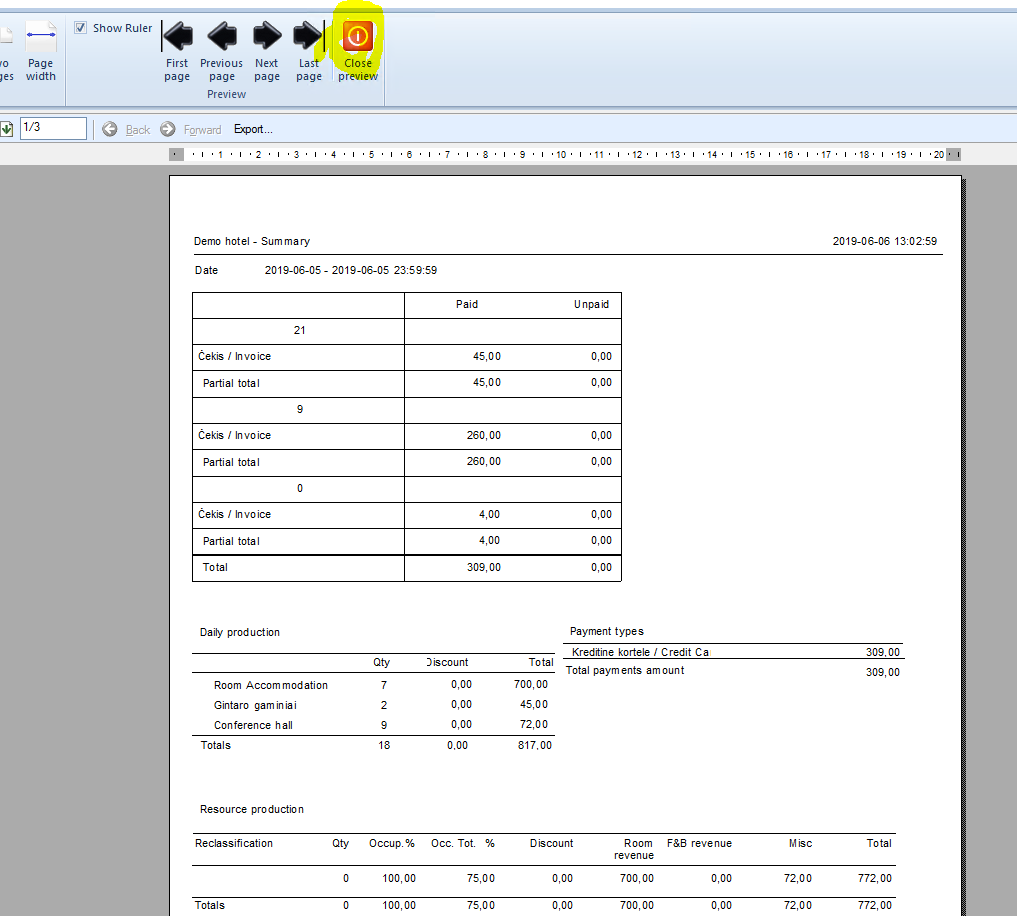The width and height of the screenshot is (1017, 916).
Task: Select the 309,00 Total paid cell
Action: click(x=484, y=567)
